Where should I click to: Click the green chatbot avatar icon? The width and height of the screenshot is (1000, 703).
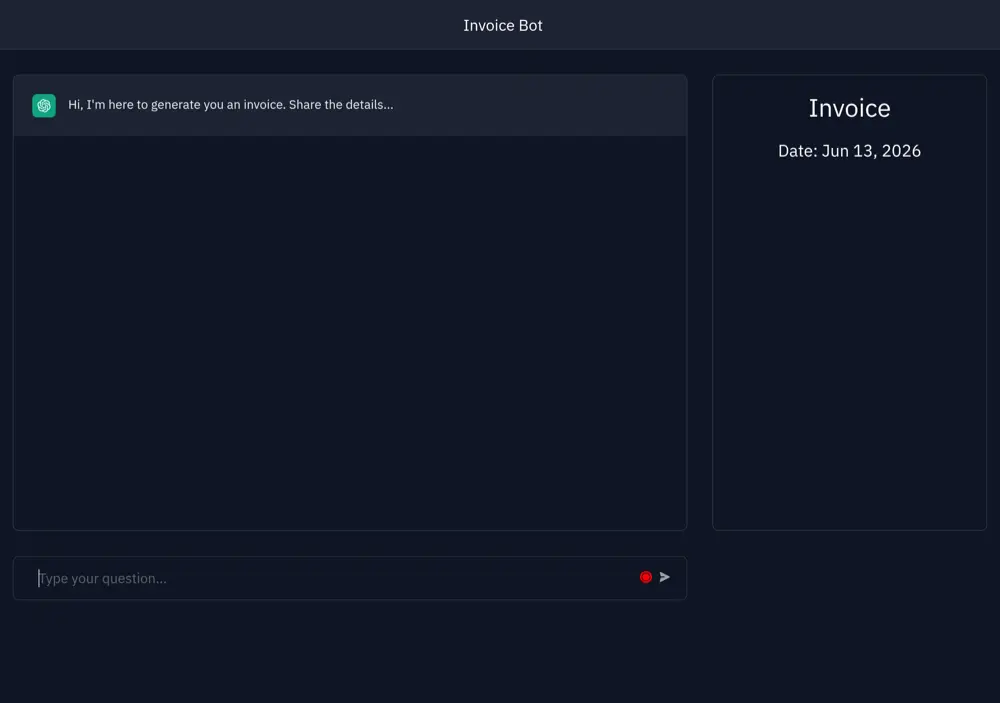coord(44,105)
